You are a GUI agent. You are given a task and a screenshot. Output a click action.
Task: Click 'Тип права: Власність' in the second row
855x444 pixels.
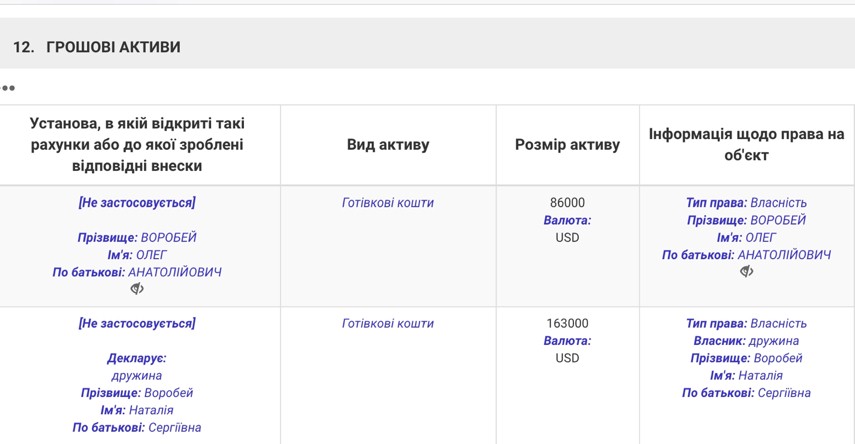(x=746, y=324)
